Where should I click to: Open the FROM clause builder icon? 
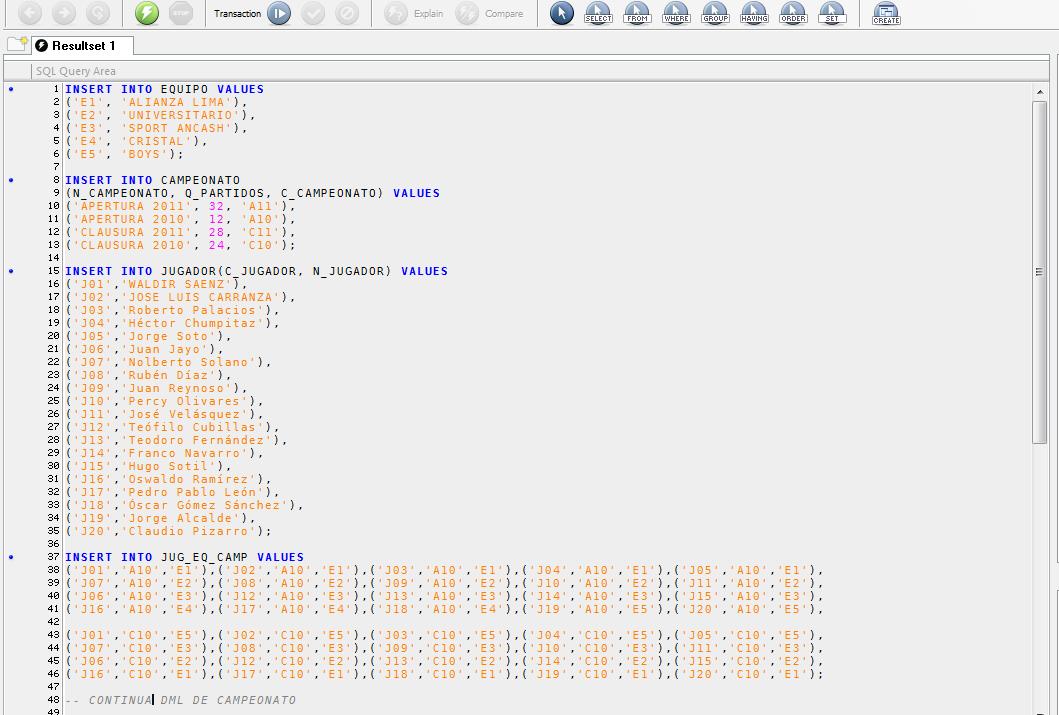coord(637,13)
